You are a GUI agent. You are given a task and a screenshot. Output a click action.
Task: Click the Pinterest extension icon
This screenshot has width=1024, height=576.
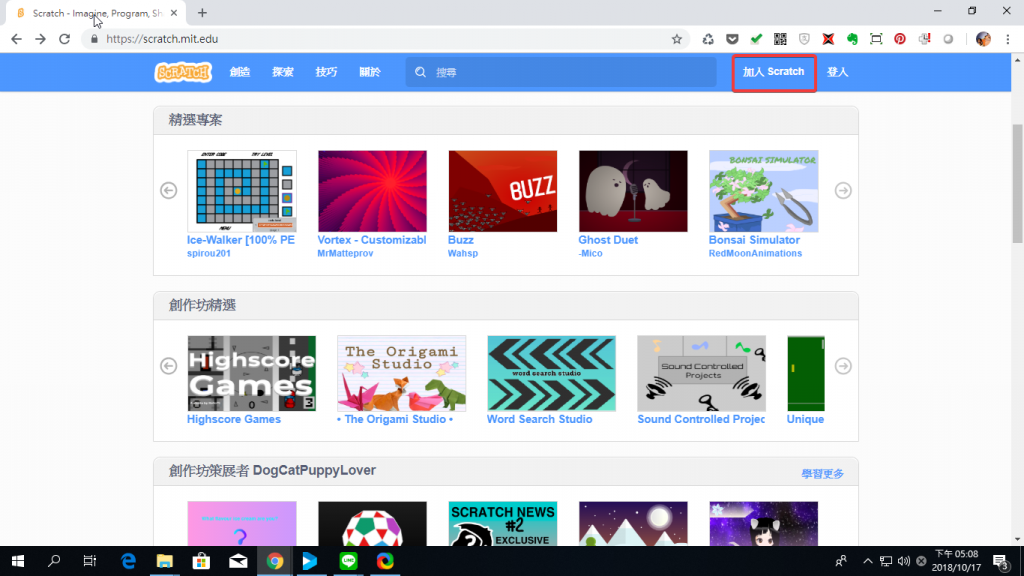click(900, 39)
